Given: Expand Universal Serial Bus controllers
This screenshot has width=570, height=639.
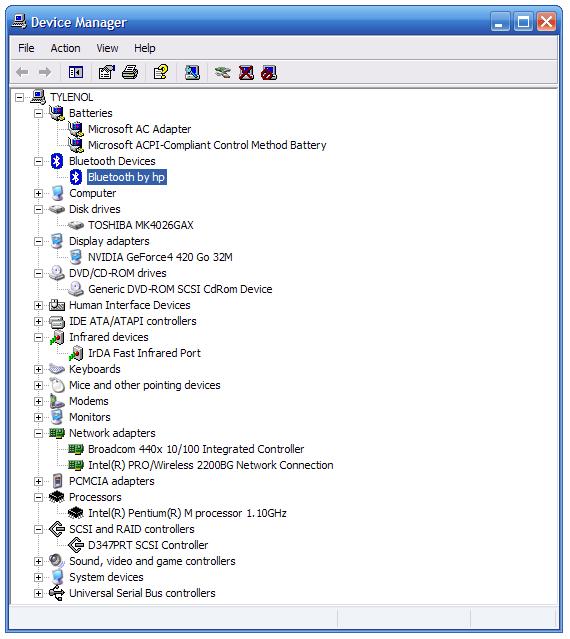Looking at the screenshot, I should point(38,593).
